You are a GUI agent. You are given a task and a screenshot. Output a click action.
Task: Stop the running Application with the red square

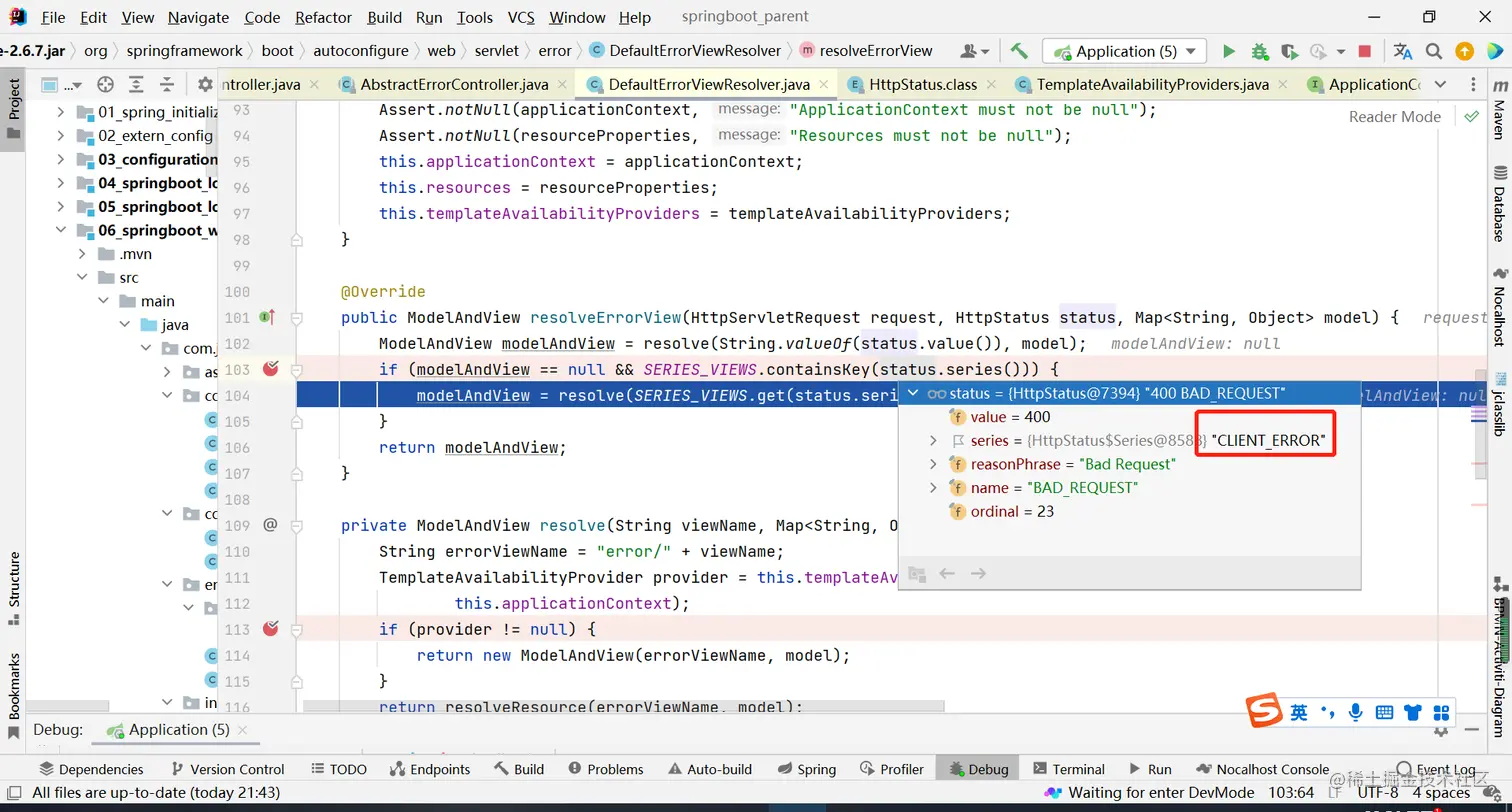point(1365,51)
